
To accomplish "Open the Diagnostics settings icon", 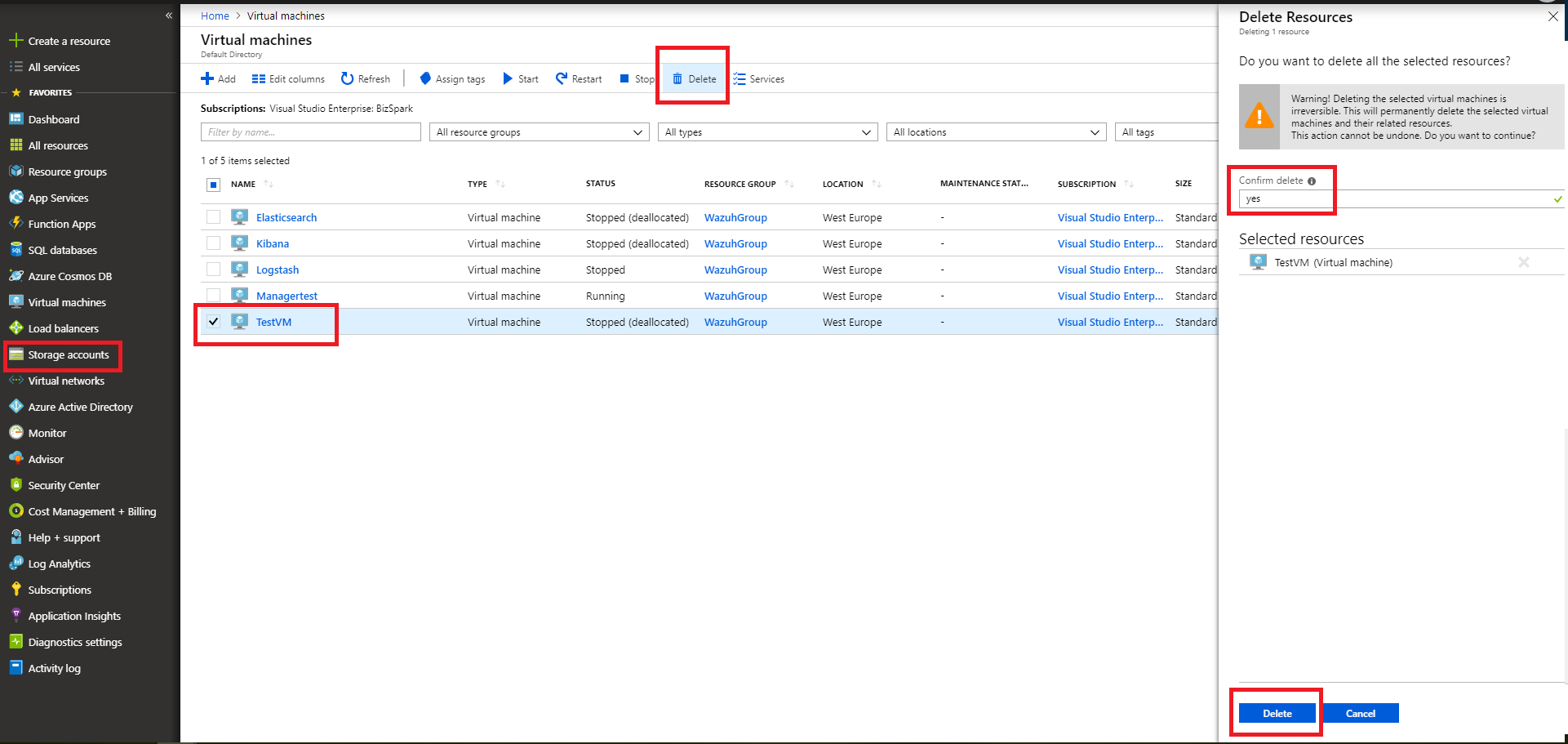I will (16, 642).
